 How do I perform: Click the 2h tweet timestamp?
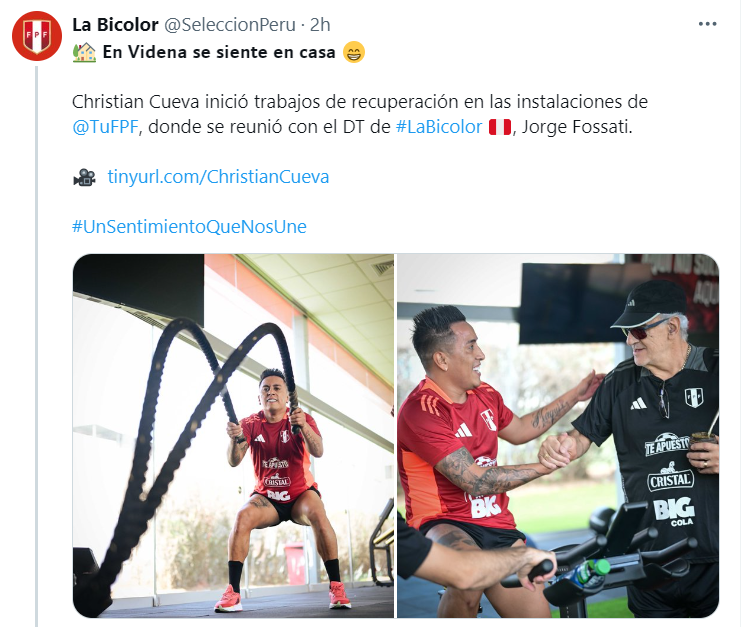tap(320, 25)
